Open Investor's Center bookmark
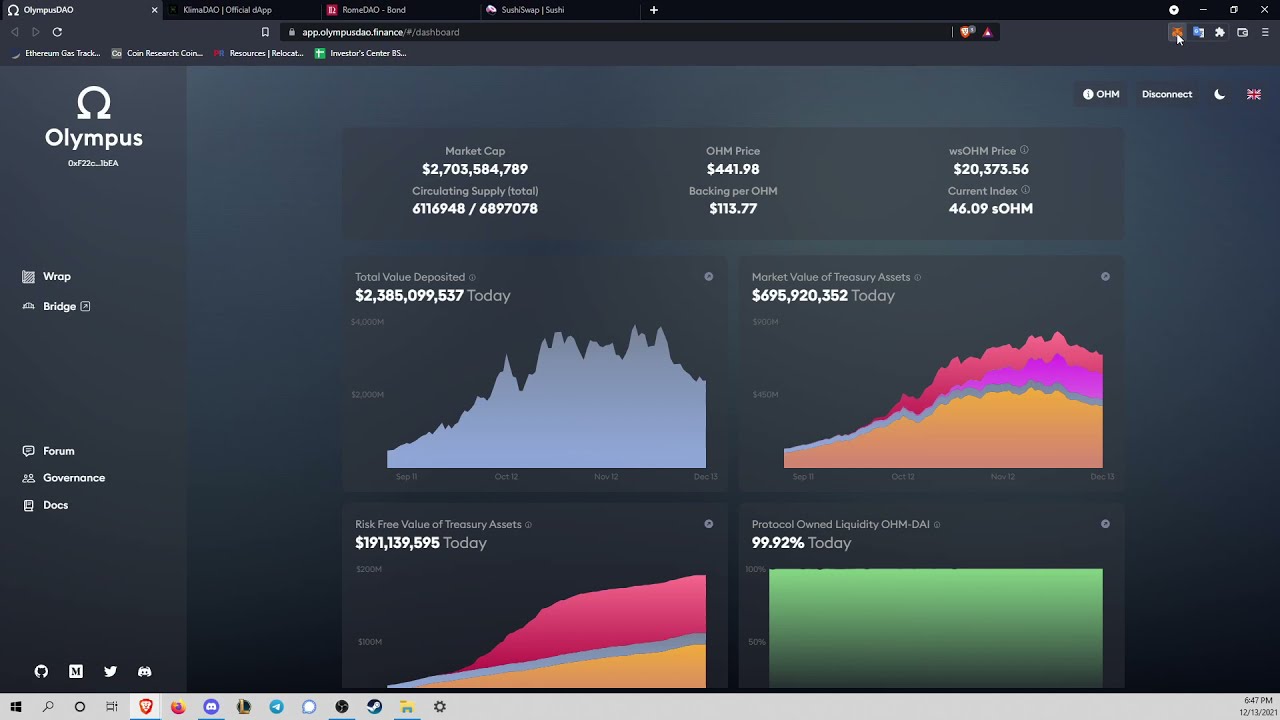Viewport: 1280px width, 720px height. [360, 53]
